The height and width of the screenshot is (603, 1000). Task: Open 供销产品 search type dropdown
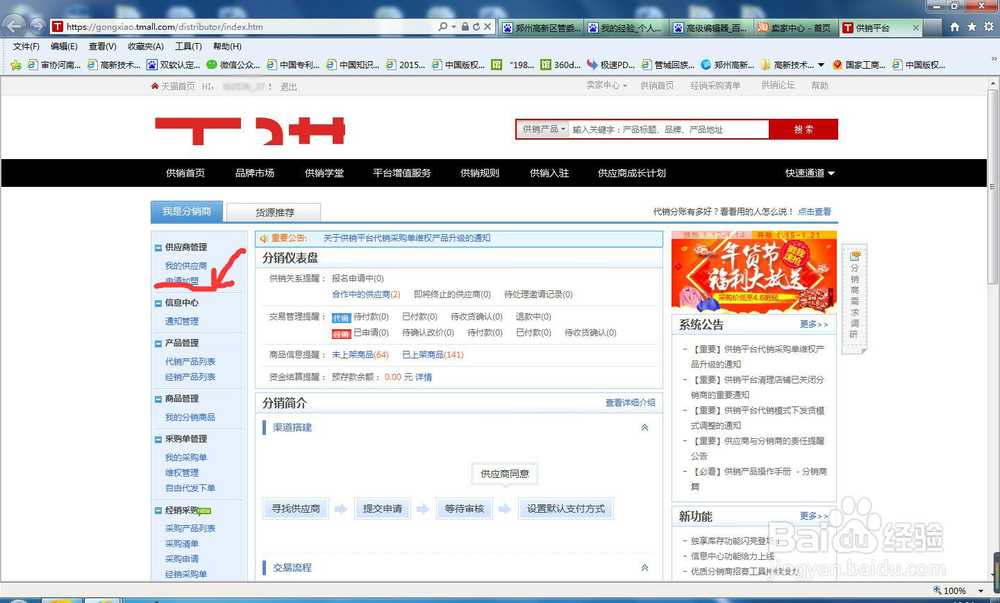point(543,129)
